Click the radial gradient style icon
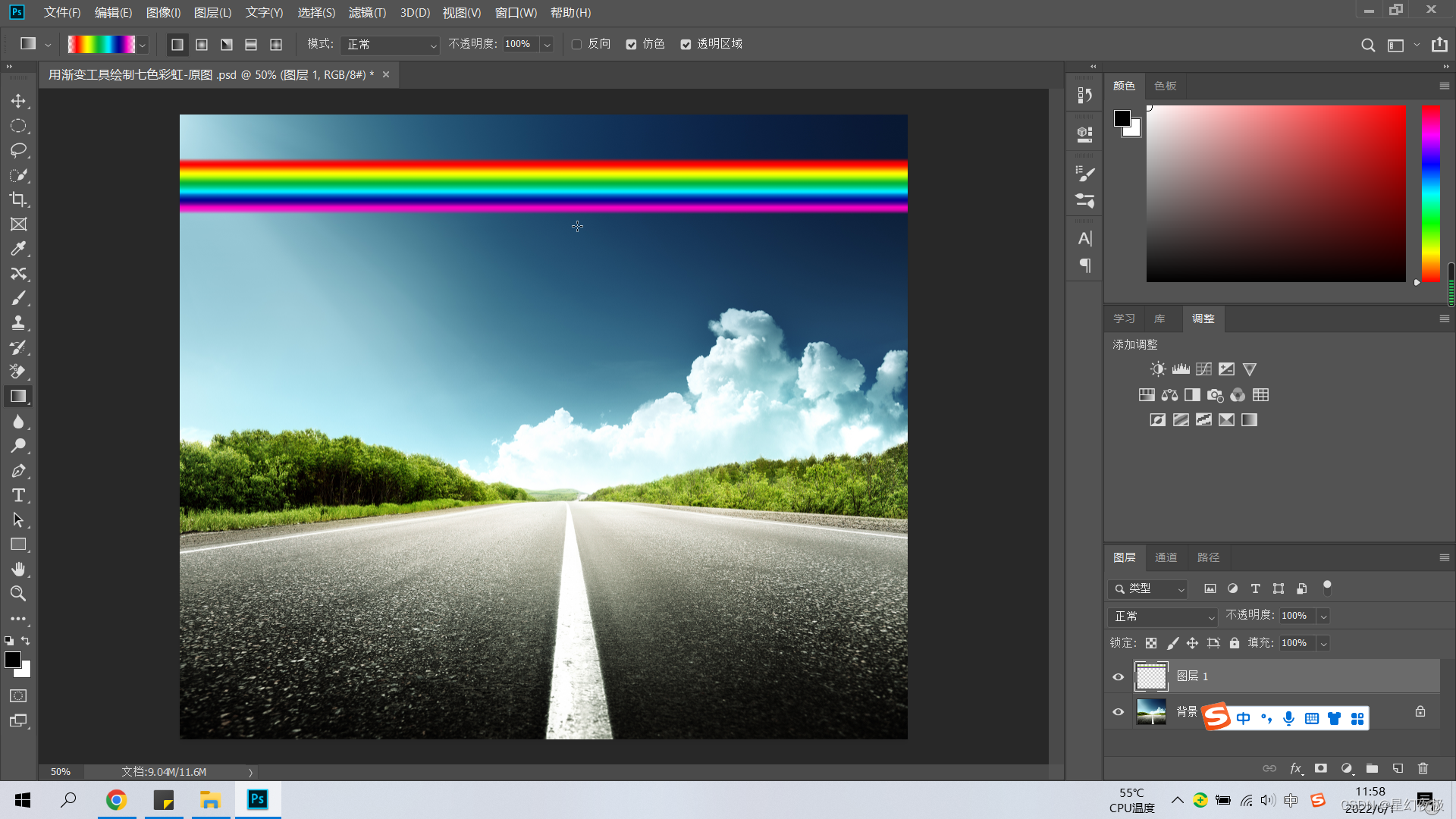The image size is (1456, 819). [x=202, y=45]
